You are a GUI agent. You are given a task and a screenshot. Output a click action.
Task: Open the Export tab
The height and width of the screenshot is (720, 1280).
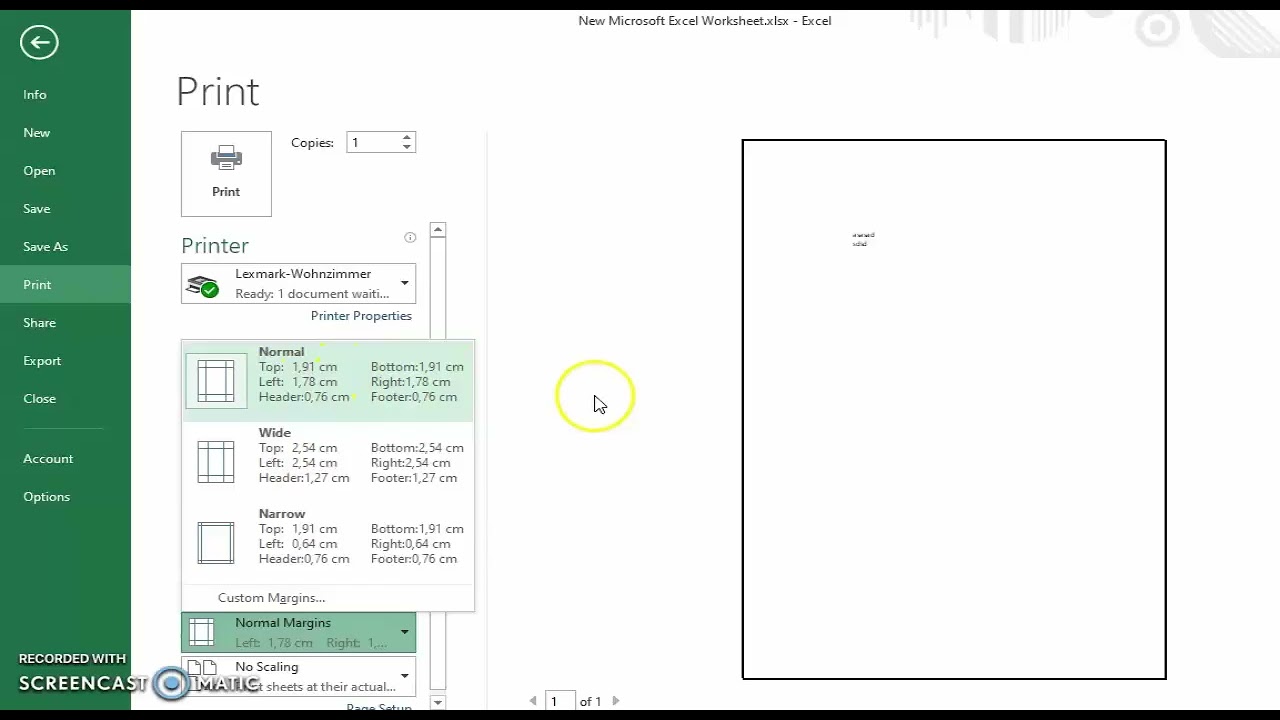tap(65, 360)
